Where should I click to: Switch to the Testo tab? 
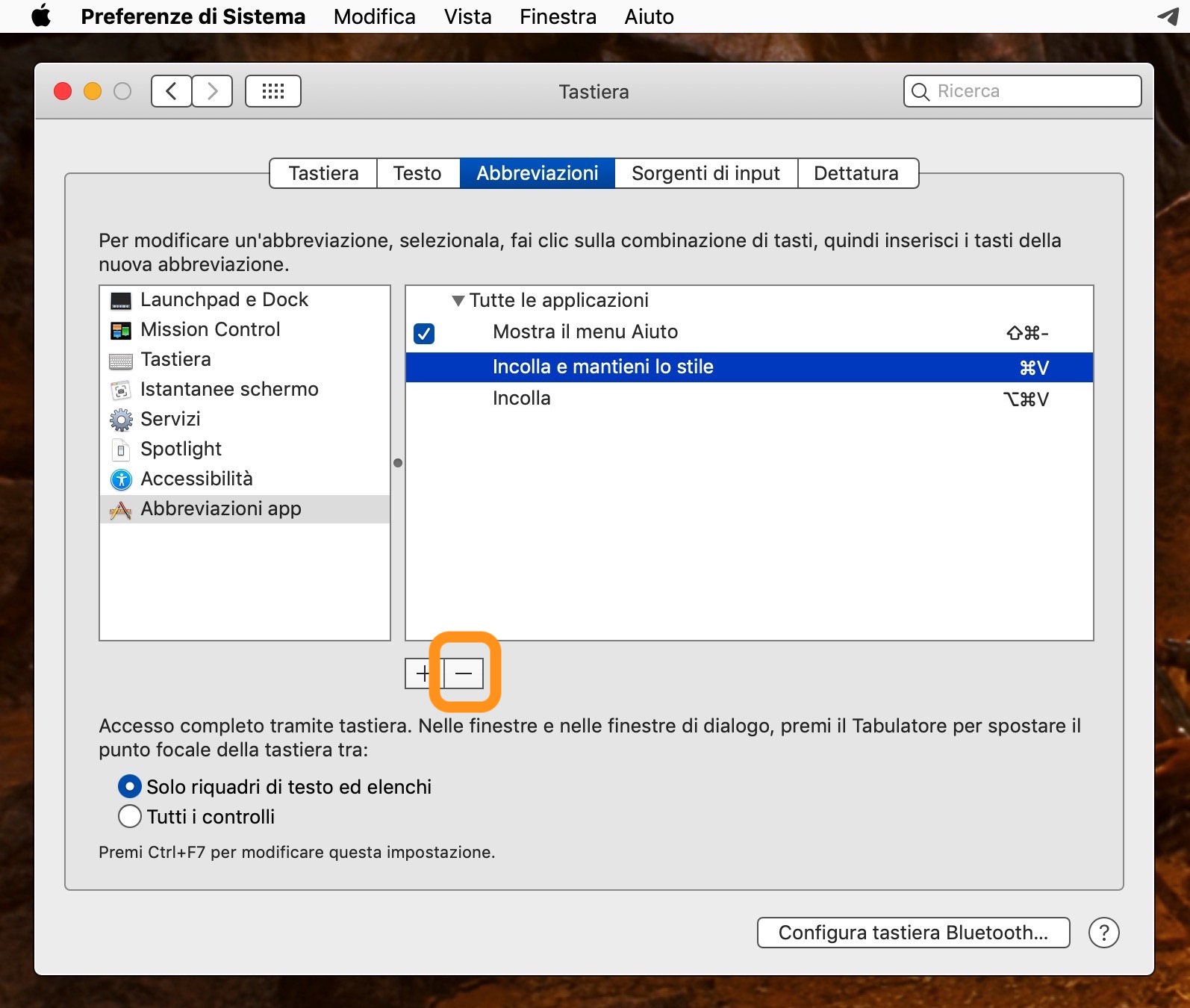(418, 173)
